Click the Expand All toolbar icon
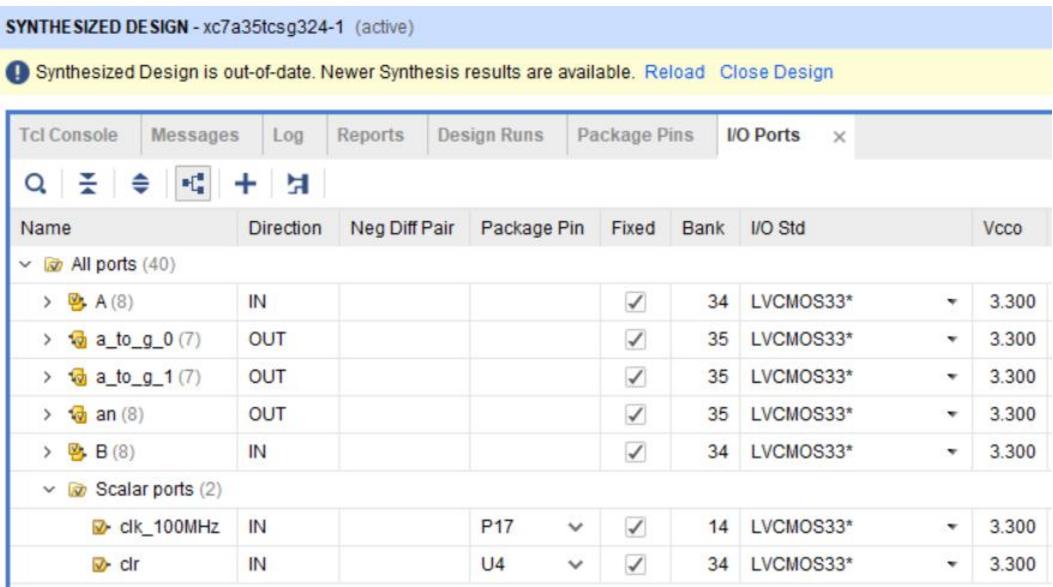The height and width of the screenshot is (587, 1053). click(141, 184)
